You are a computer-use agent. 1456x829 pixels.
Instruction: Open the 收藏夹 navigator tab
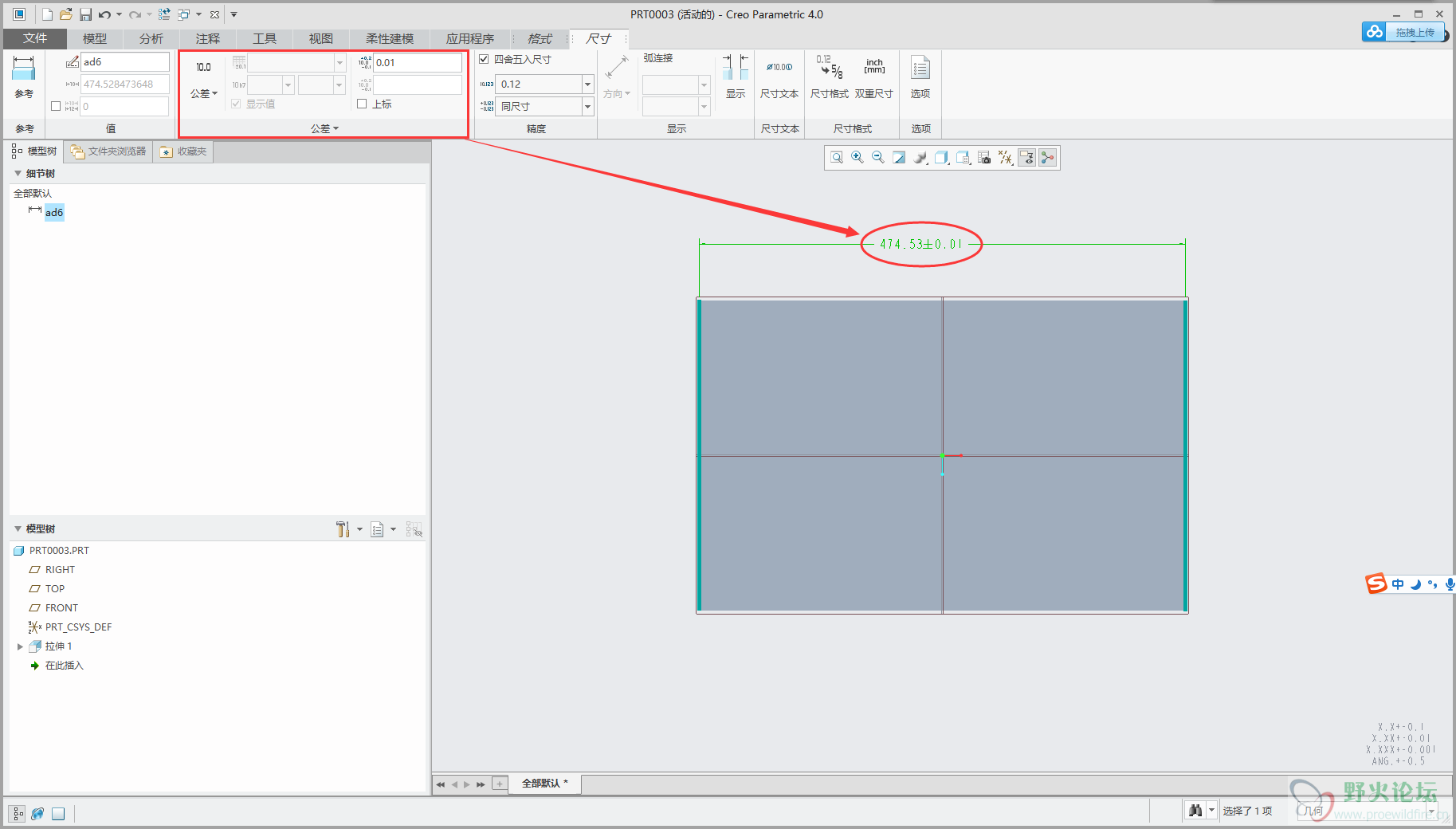point(183,151)
